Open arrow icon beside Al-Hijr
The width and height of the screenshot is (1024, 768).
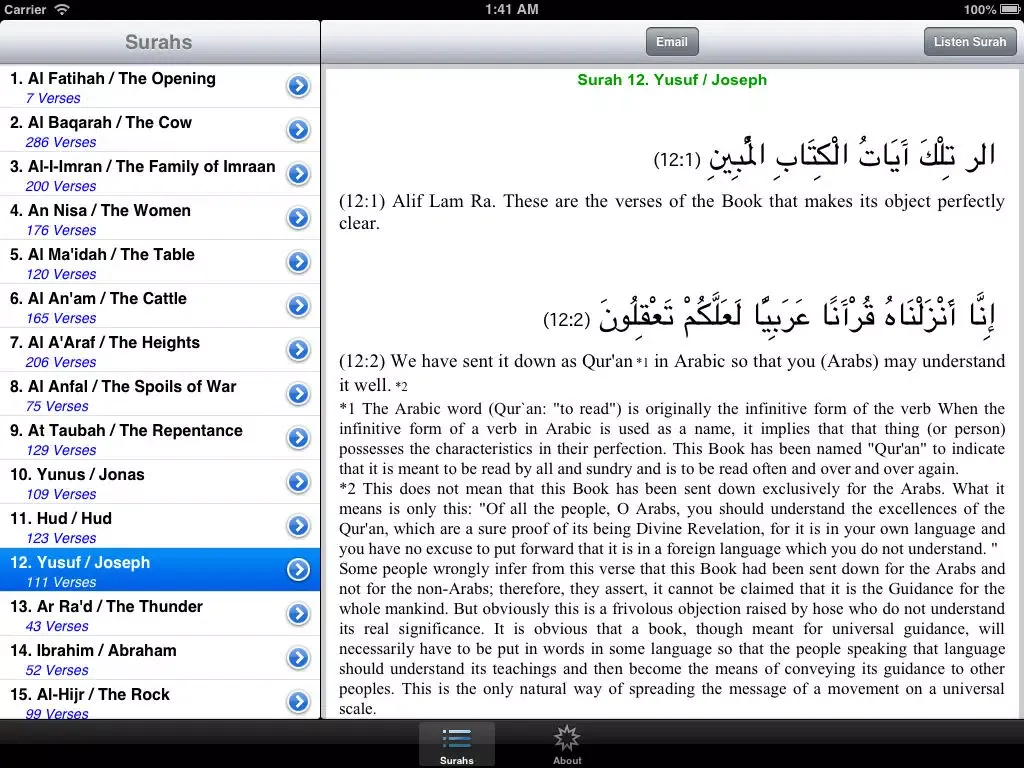(298, 701)
